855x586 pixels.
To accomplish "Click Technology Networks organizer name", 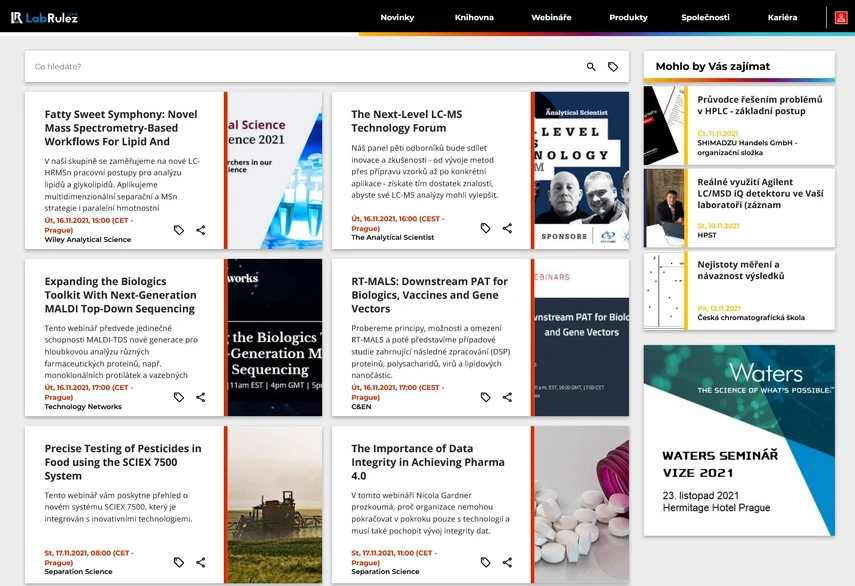I will [x=83, y=406].
